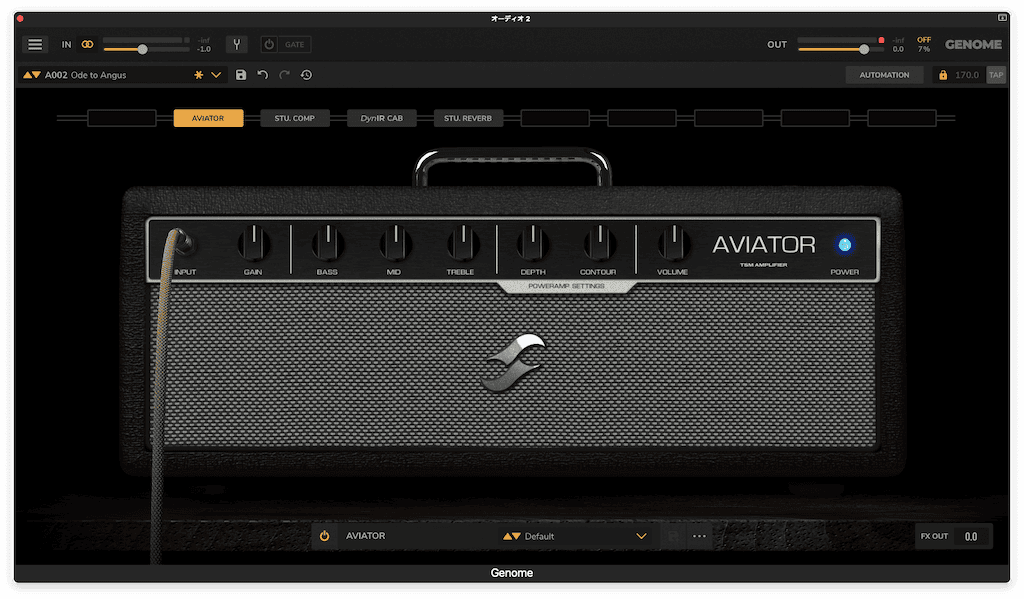Click the GATE button
The height and width of the screenshot is (599, 1024).
(x=295, y=44)
